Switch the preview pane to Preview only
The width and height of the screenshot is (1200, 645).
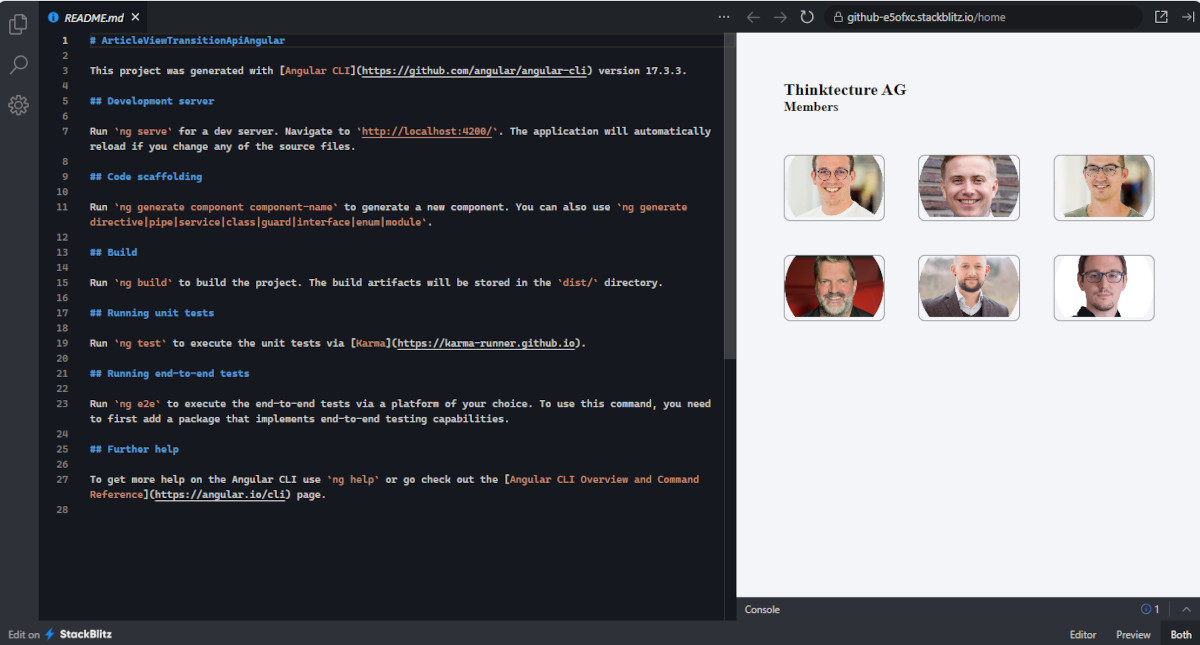pyautogui.click(x=1133, y=634)
